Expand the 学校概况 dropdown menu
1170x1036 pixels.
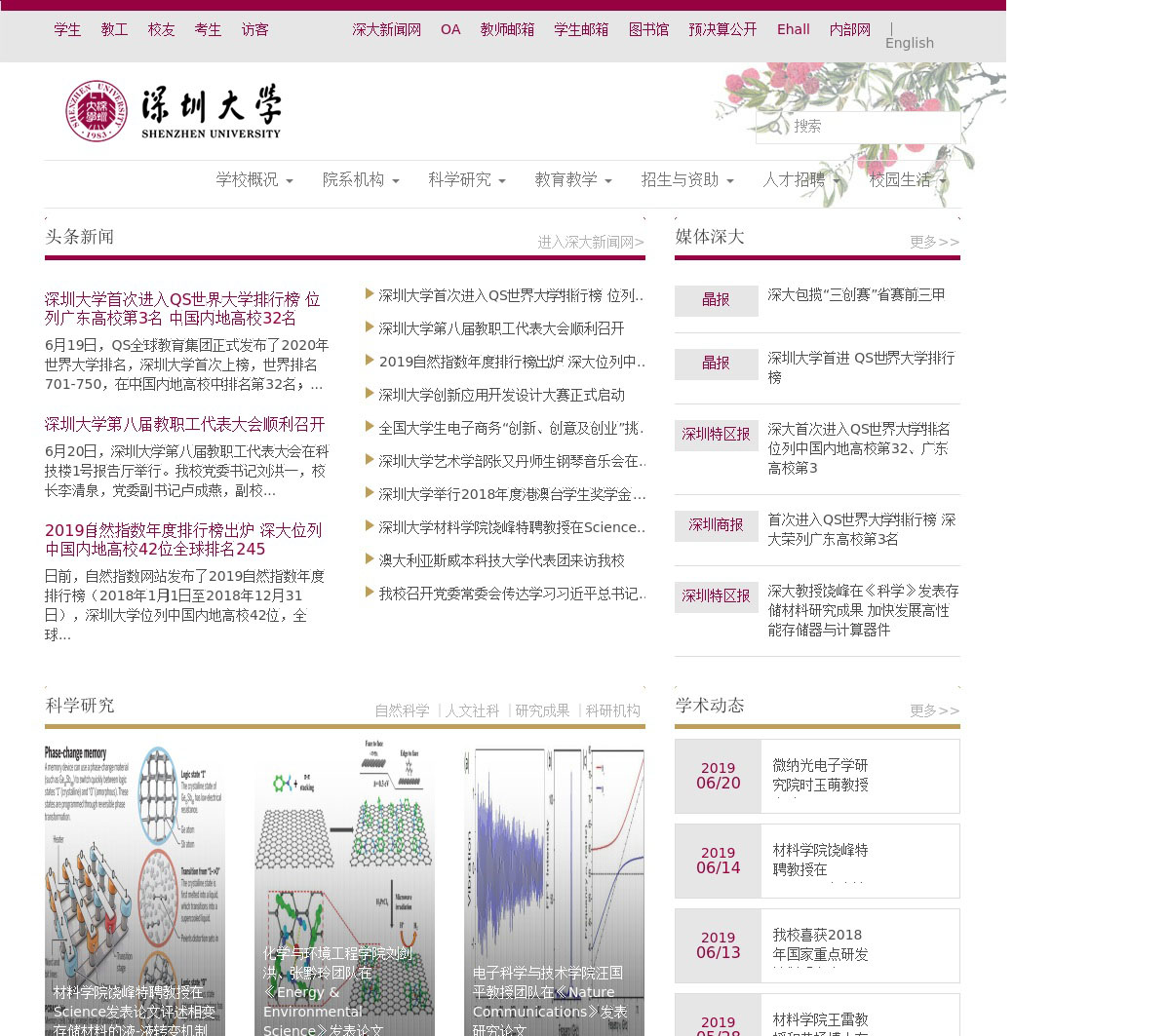pyautogui.click(x=254, y=180)
